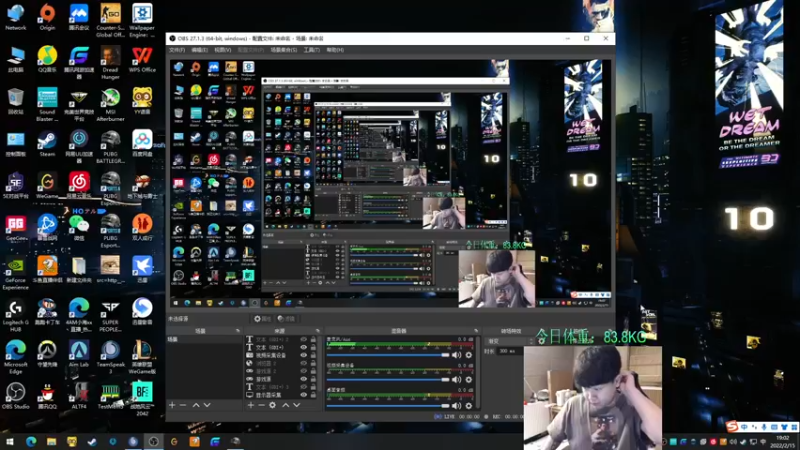The height and width of the screenshot is (450, 800).
Task: Select the 场景 item in scenes list
Action: [x=204, y=339]
